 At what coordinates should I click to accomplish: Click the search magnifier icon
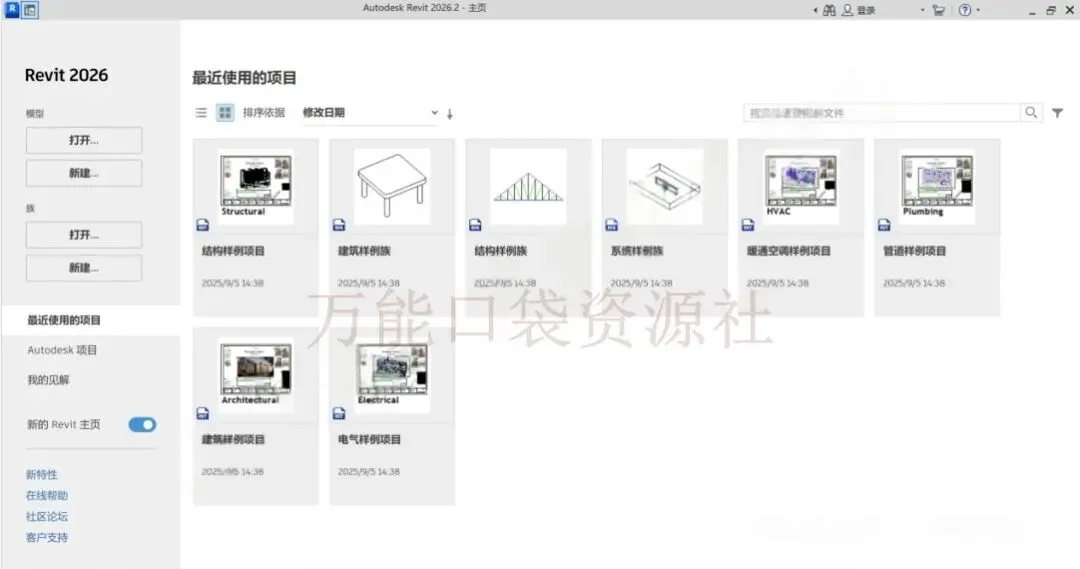(x=1031, y=112)
